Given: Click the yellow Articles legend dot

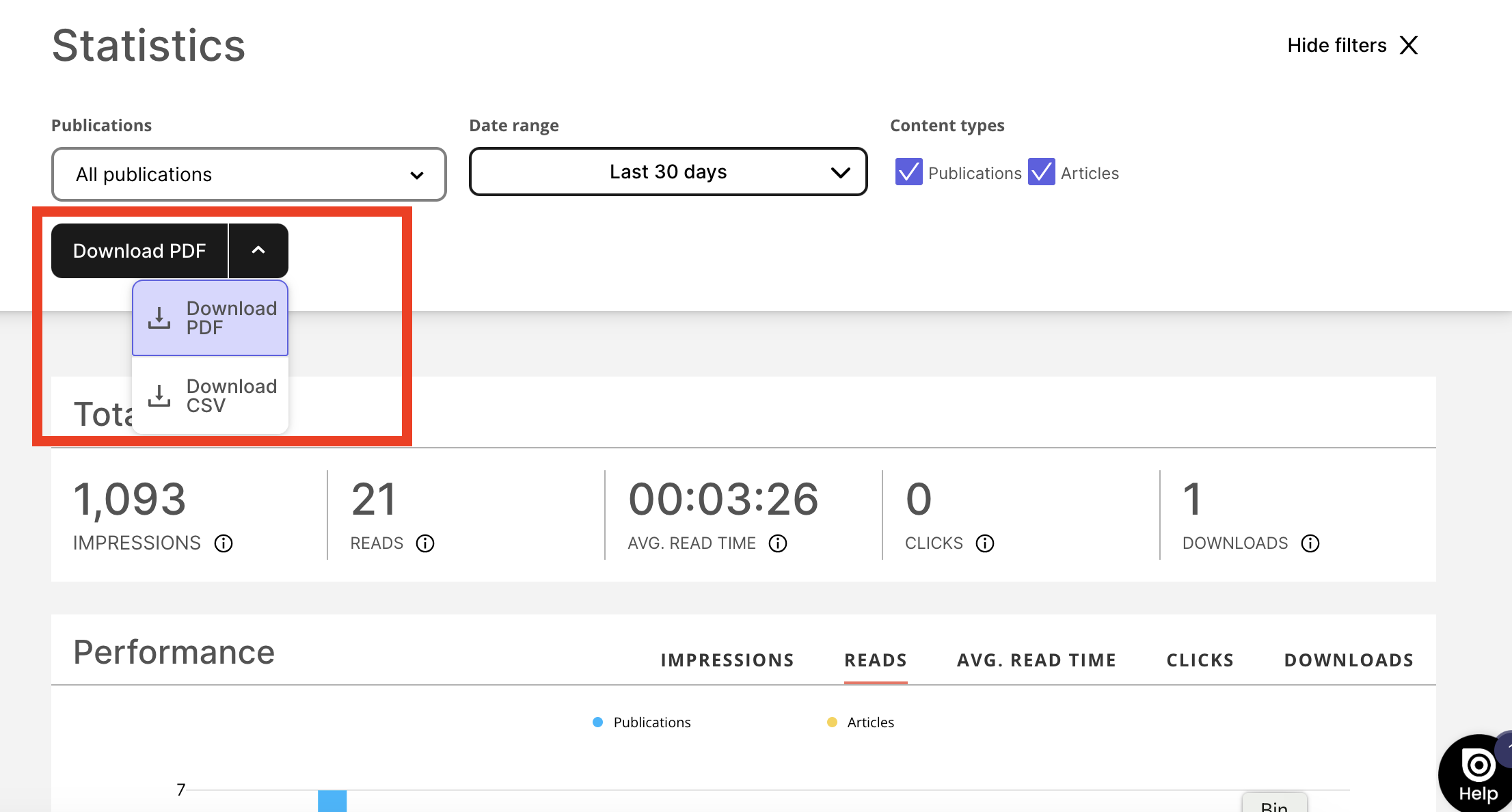Looking at the screenshot, I should (832, 722).
